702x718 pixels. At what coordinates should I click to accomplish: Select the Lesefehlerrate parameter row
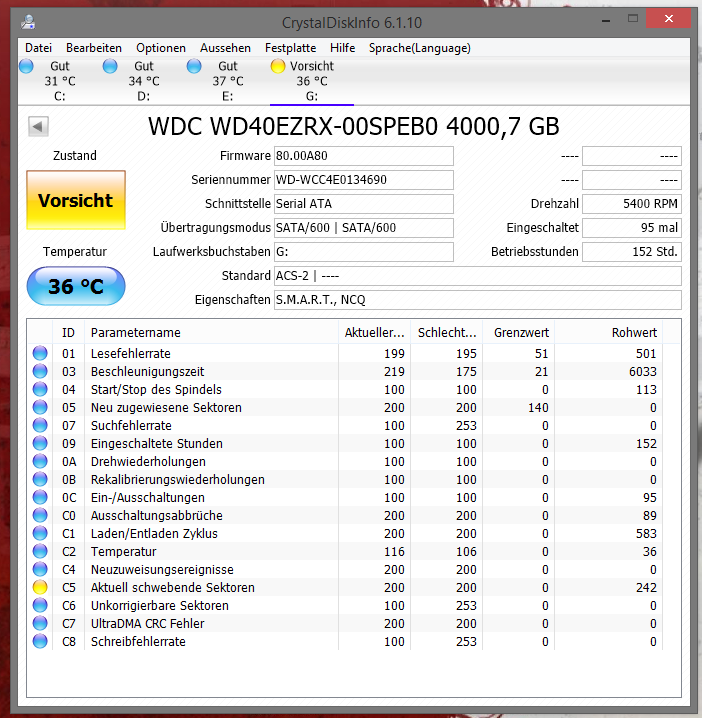(x=345, y=353)
